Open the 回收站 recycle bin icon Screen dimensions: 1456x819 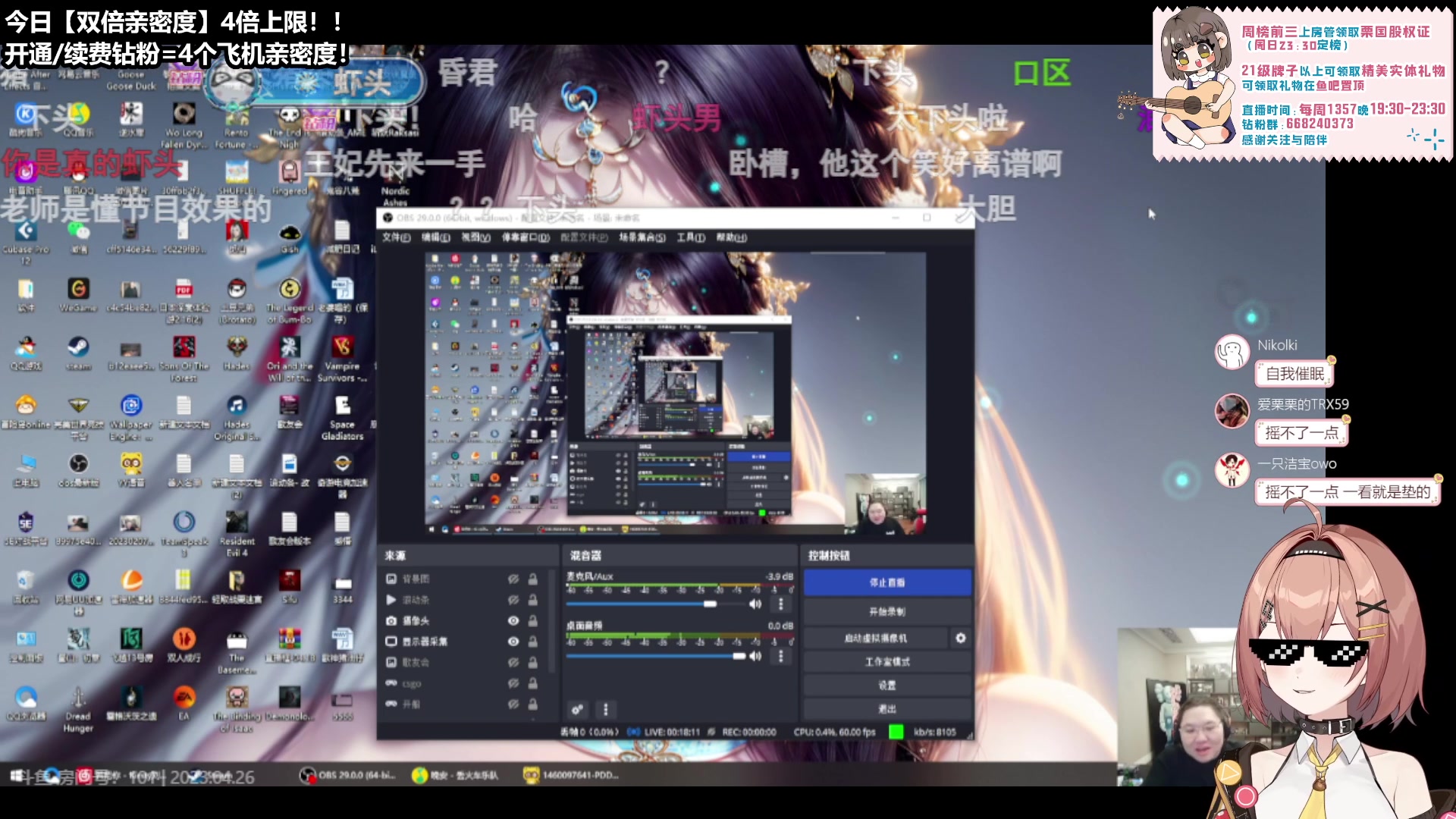tap(25, 585)
